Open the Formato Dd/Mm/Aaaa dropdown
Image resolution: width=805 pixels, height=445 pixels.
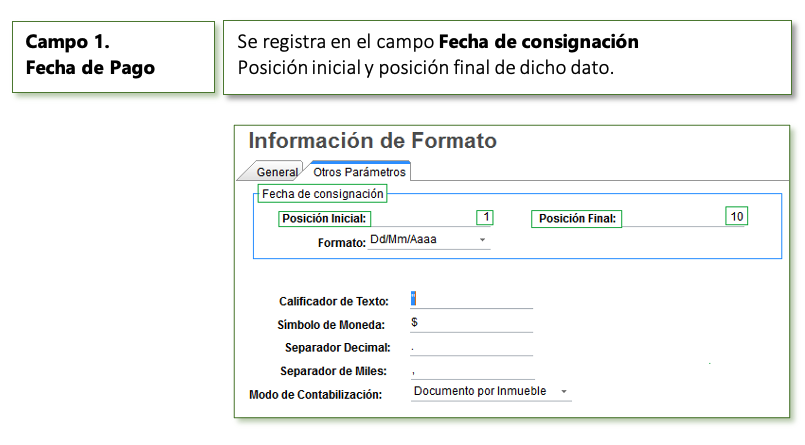click(430, 240)
